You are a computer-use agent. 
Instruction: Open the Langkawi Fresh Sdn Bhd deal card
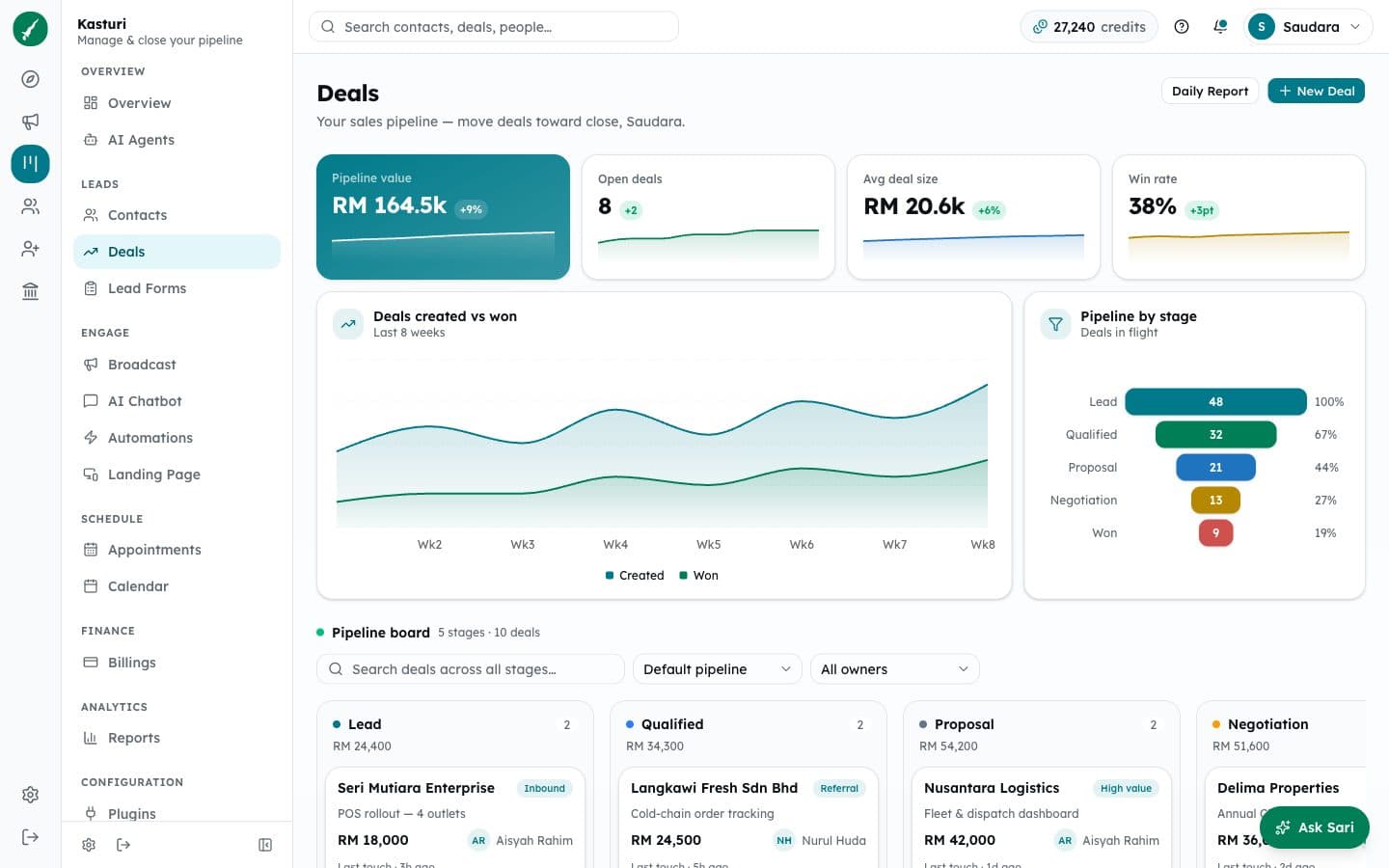click(749, 818)
